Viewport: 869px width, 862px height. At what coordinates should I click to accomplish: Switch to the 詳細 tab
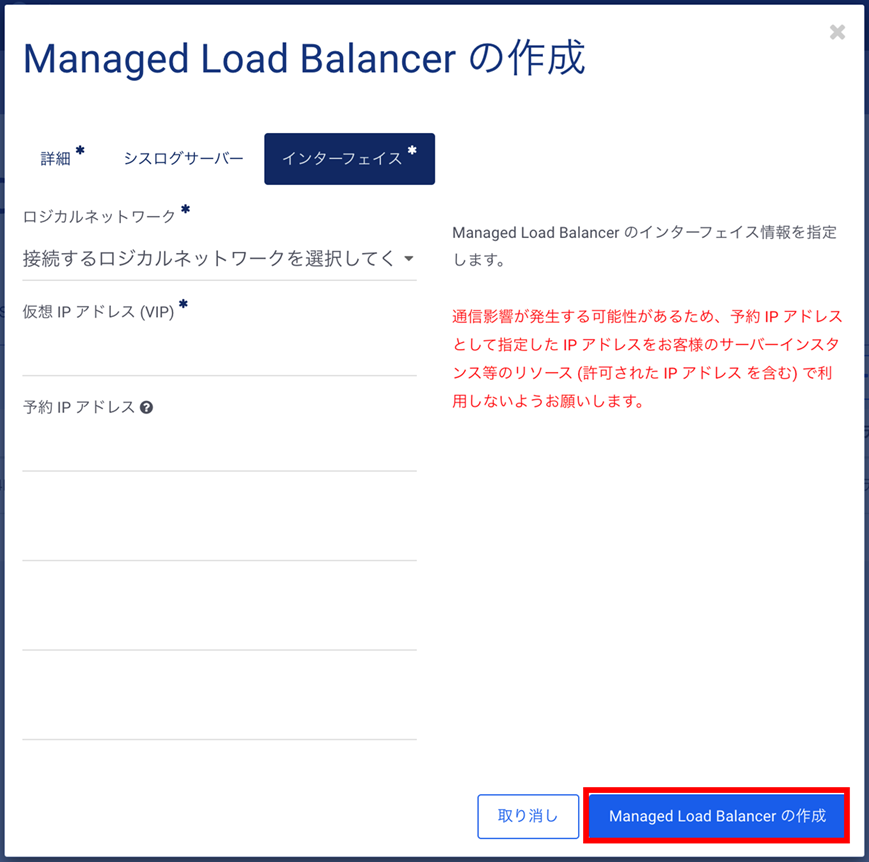[x=55, y=158]
